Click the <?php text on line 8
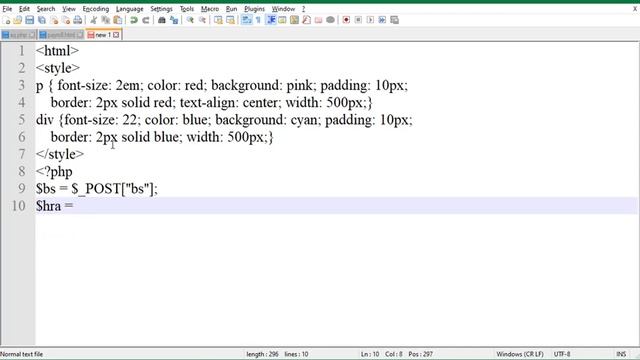Image resolution: width=640 pixels, height=360 pixels. (54, 172)
